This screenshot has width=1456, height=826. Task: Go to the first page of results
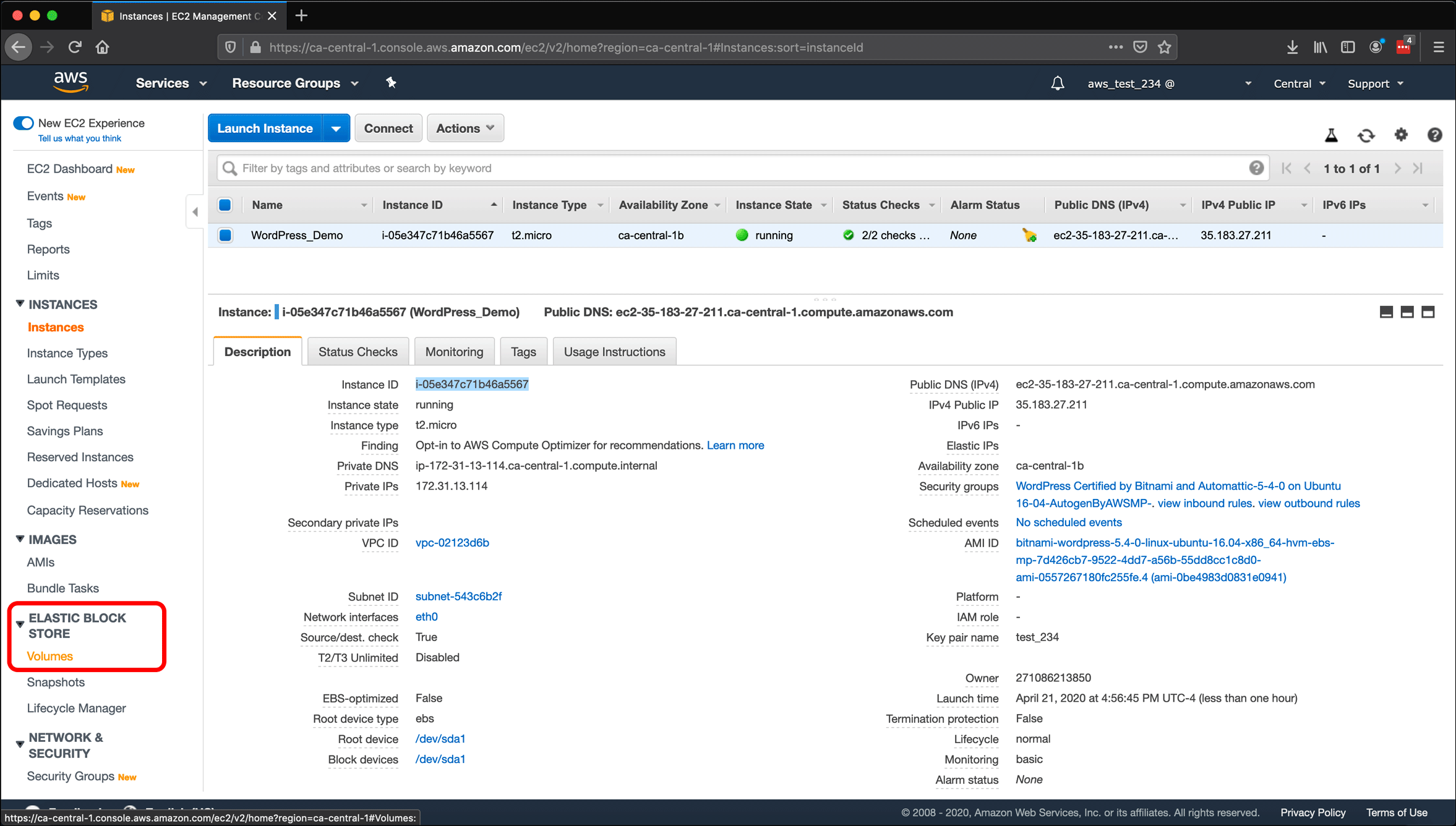[x=1287, y=168]
